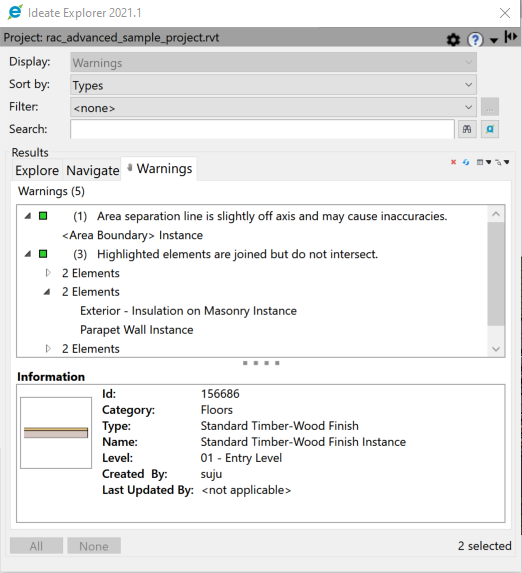Click the ellipsis button next to Filter

[x=490, y=107]
